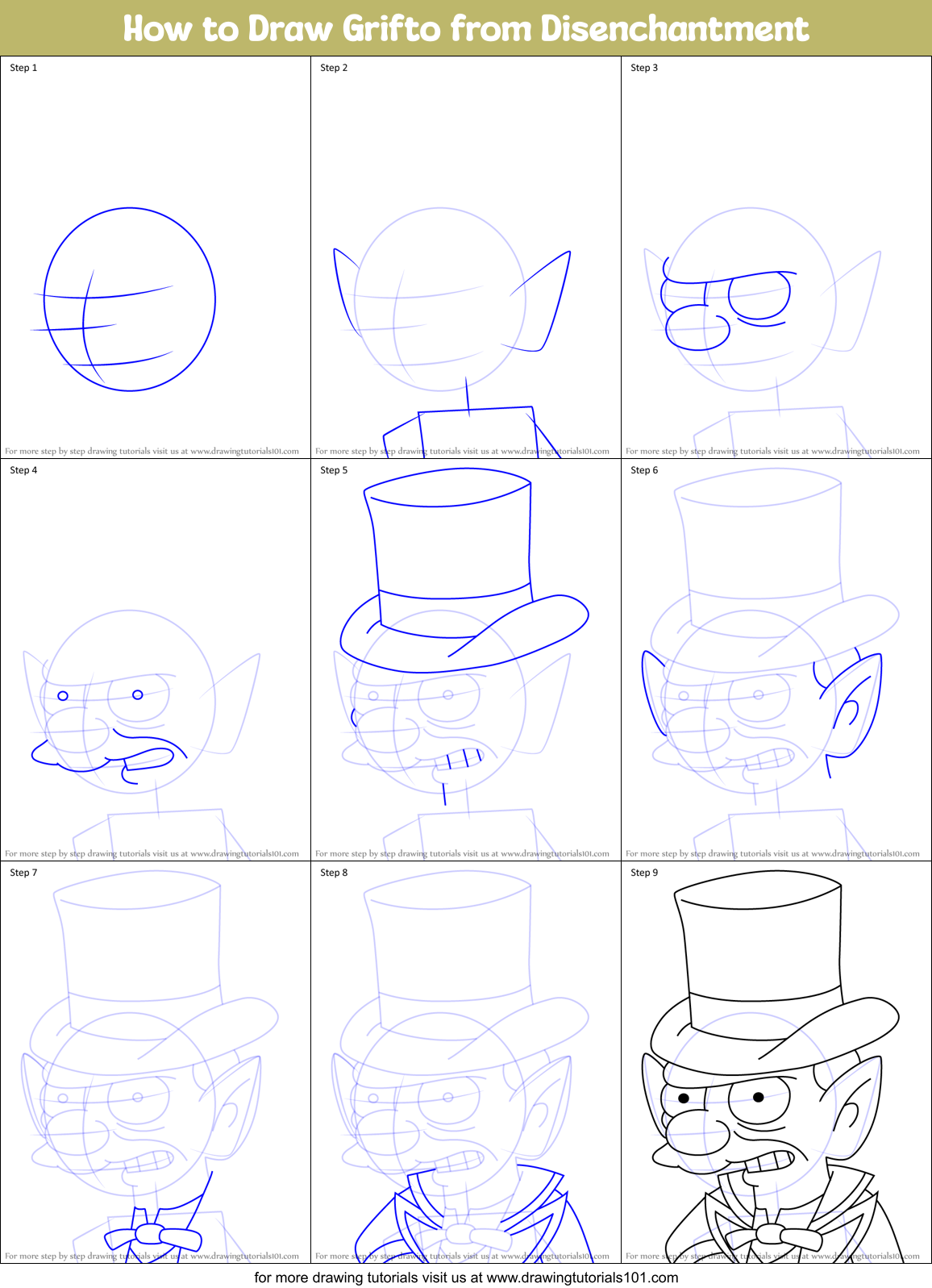Click the Step 3 panel's website credit line
Image resolution: width=932 pixels, height=1288 pixels.
click(x=772, y=452)
